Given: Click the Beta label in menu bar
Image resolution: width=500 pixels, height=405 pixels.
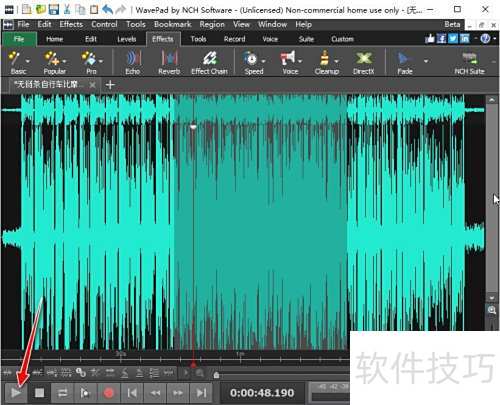Looking at the screenshot, I should pyautogui.click(x=452, y=24).
